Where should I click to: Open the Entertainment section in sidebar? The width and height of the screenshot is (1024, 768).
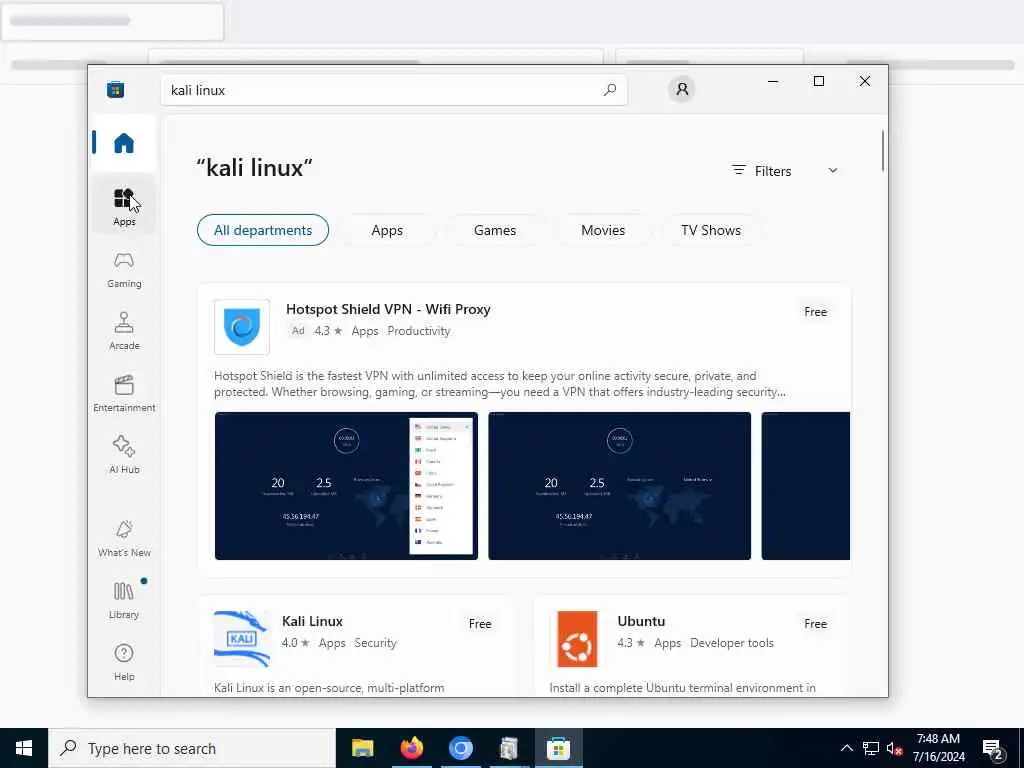pos(123,393)
